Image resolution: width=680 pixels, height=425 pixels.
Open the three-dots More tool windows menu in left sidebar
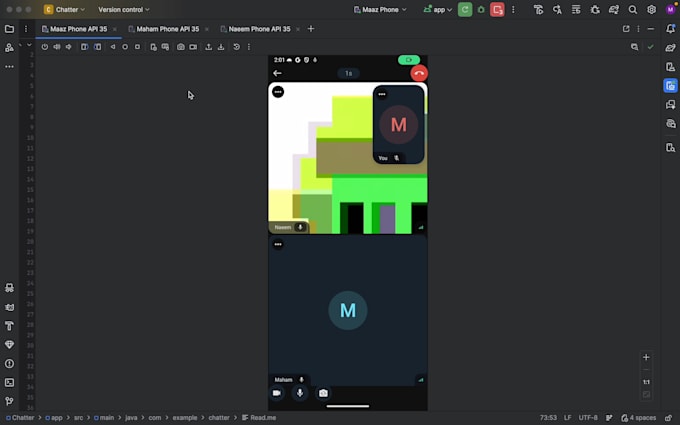coord(9,67)
